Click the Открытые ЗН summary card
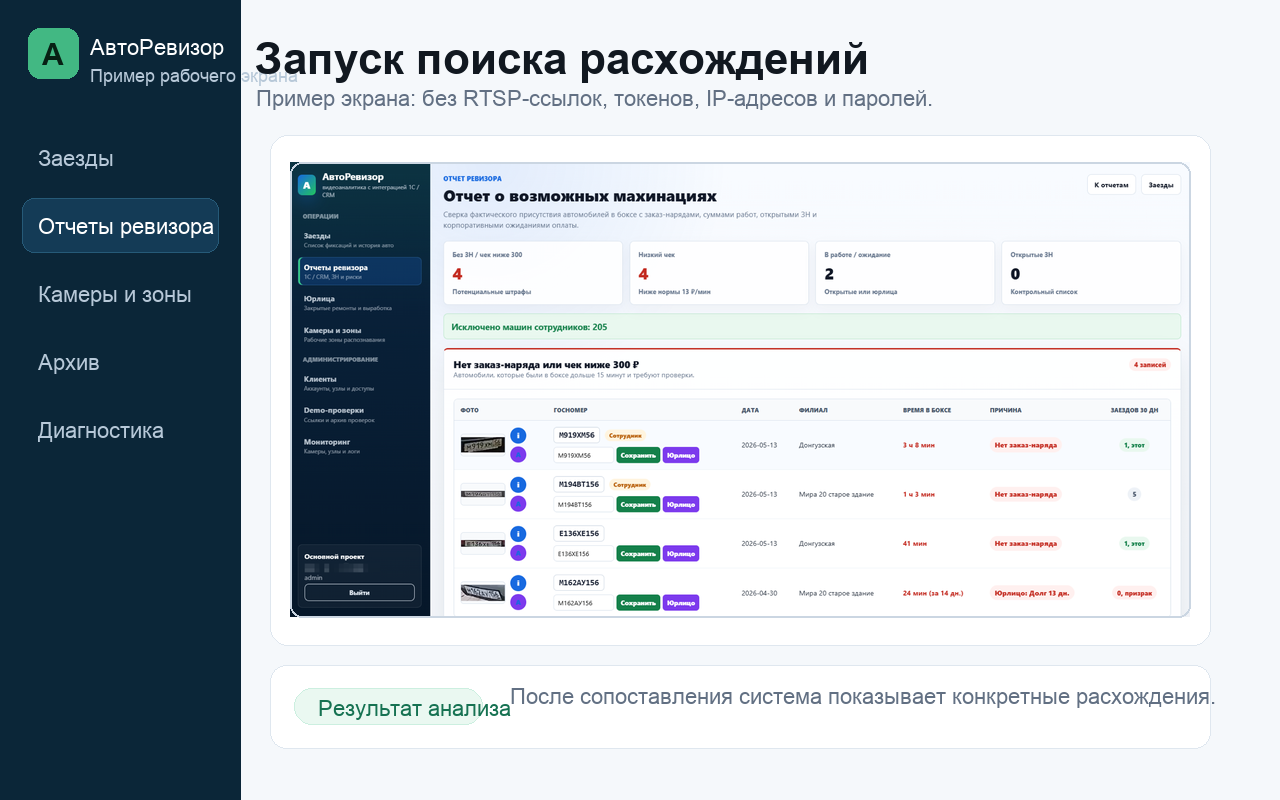 (1091, 273)
